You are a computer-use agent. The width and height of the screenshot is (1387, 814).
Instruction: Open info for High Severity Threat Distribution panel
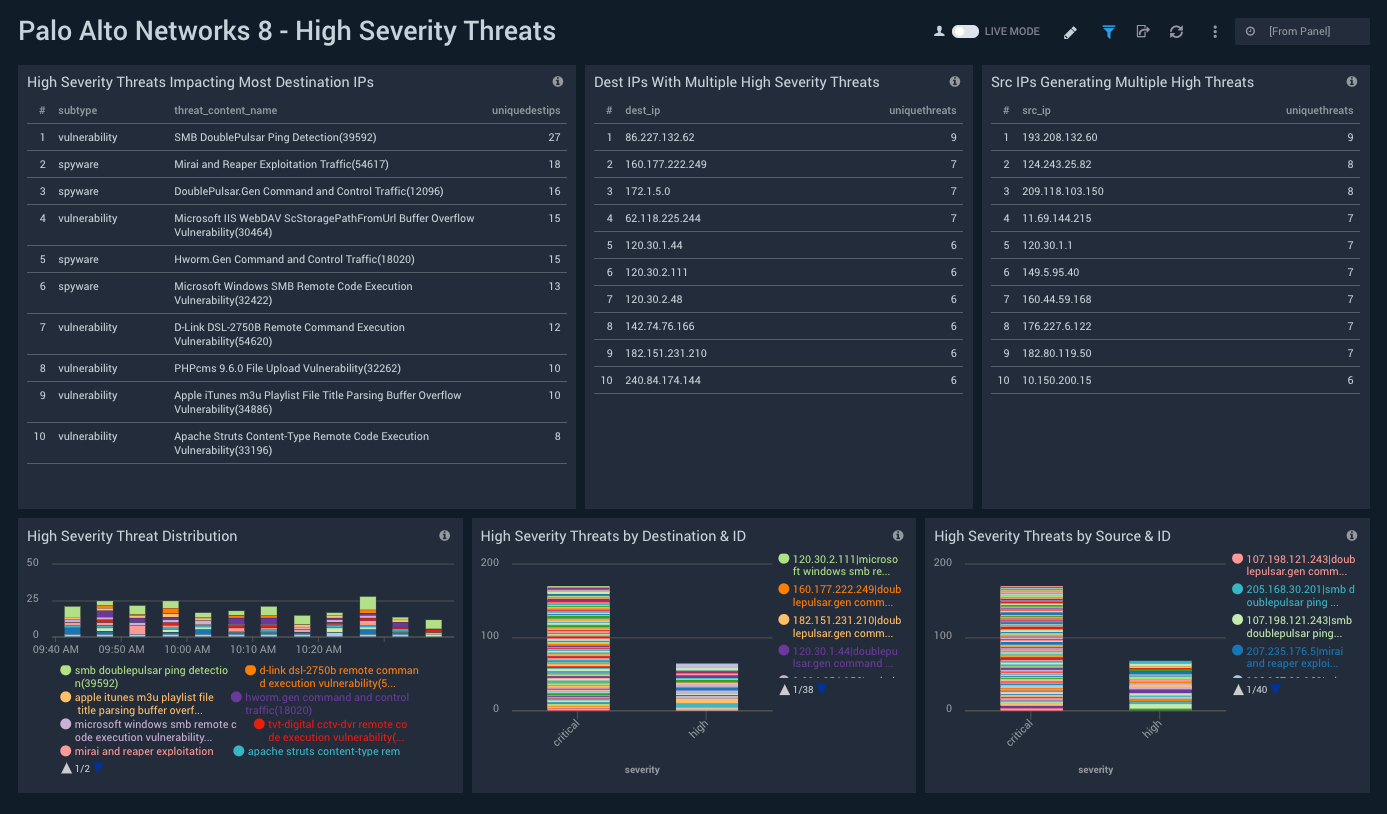(x=444, y=536)
